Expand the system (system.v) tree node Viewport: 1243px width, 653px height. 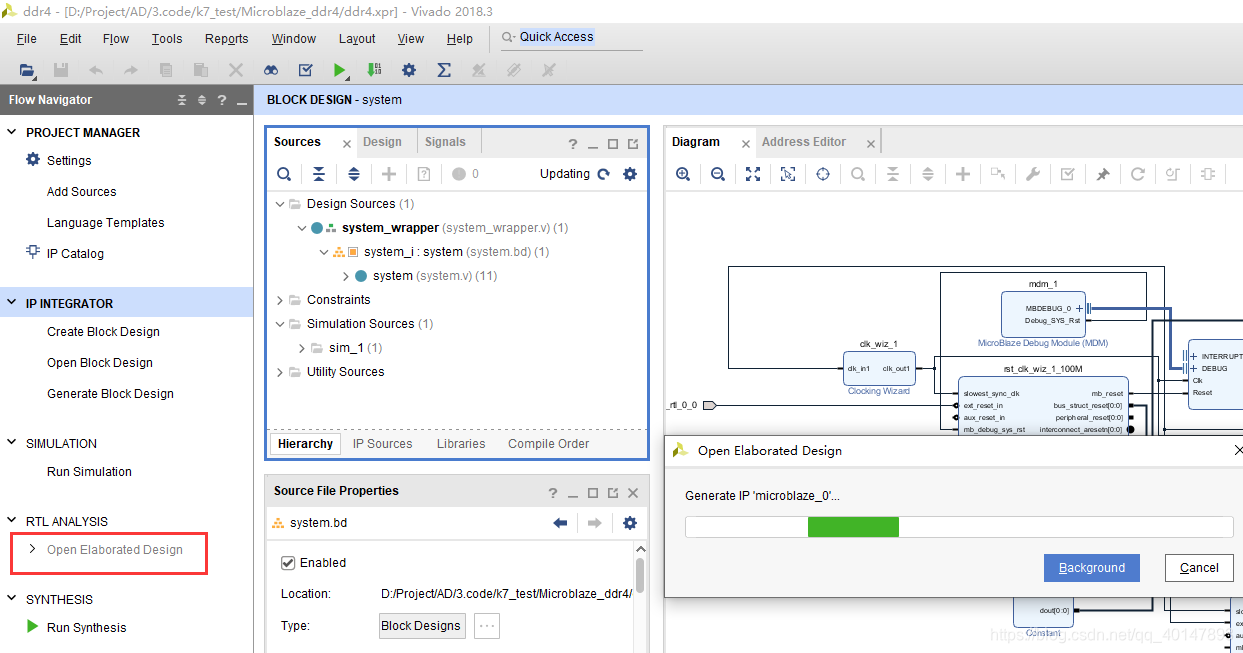point(346,275)
